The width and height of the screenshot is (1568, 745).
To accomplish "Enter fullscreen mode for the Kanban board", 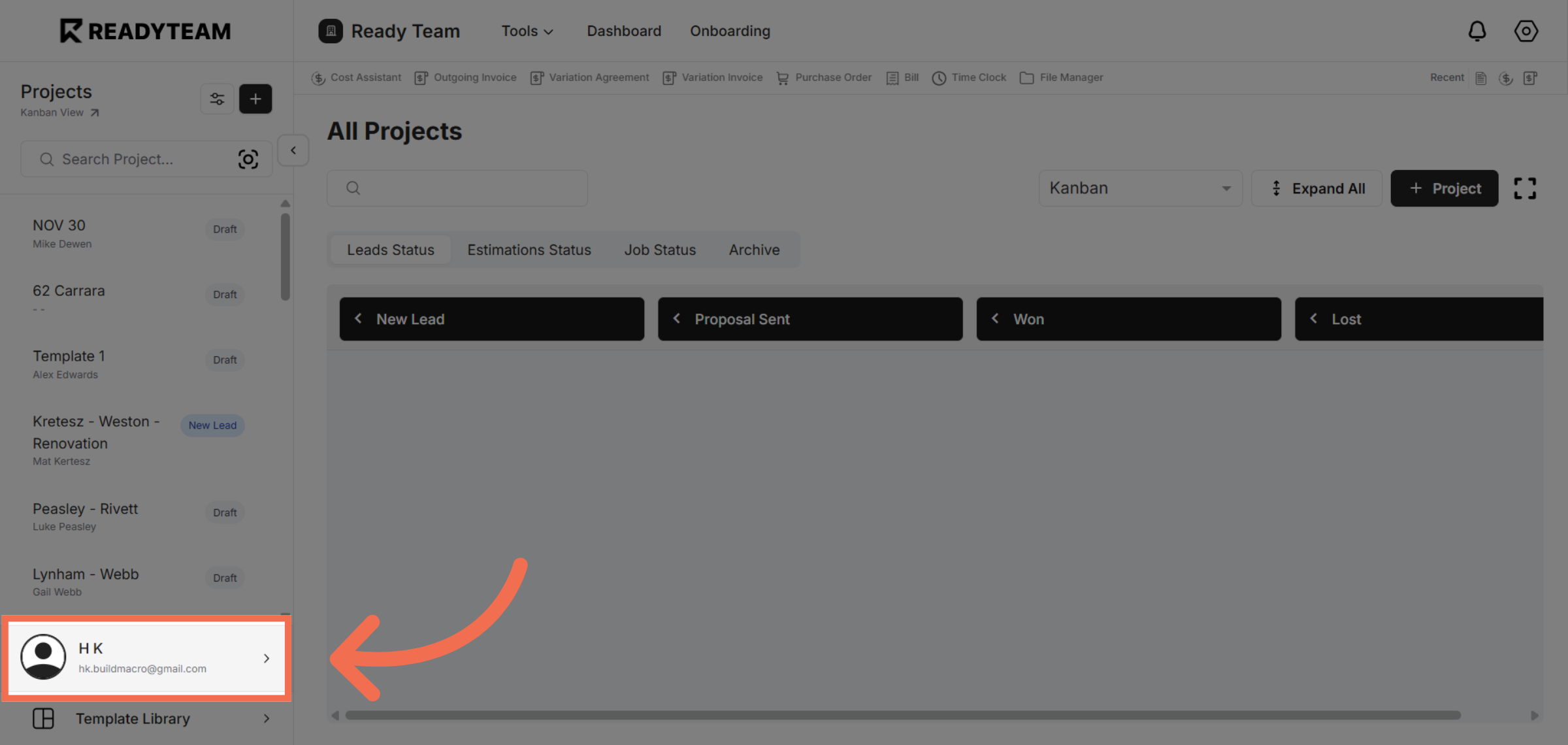I will pyautogui.click(x=1525, y=188).
